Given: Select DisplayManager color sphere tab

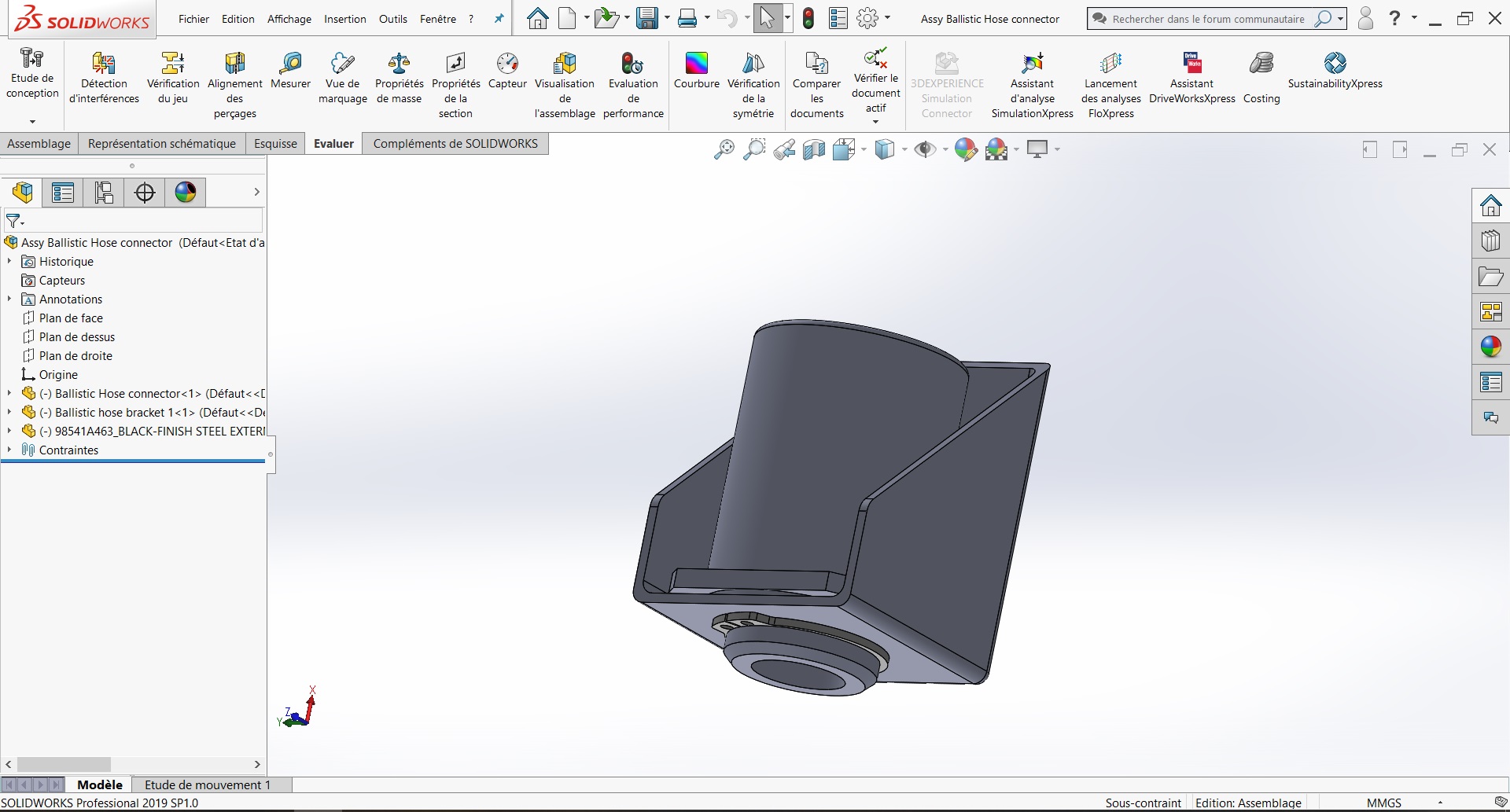Looking at the screenshot, I should pos(186,192).
